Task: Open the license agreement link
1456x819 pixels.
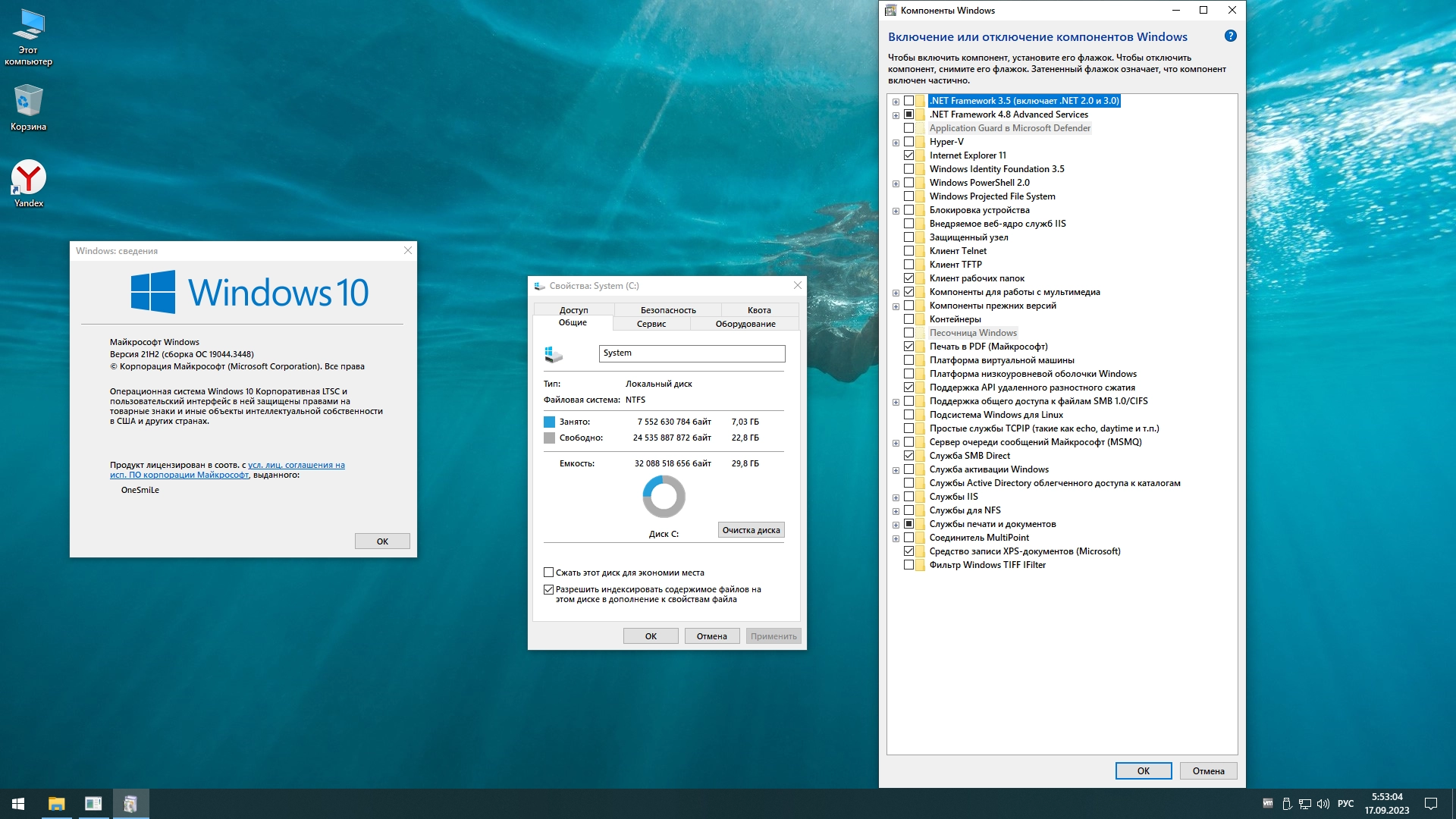Action: coord(296,465)
